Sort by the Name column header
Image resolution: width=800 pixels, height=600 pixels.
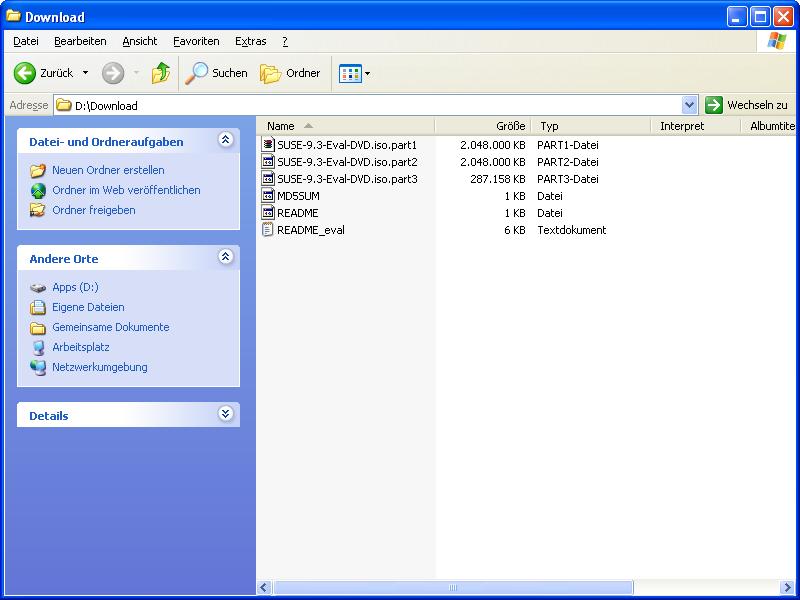(345, 126)
